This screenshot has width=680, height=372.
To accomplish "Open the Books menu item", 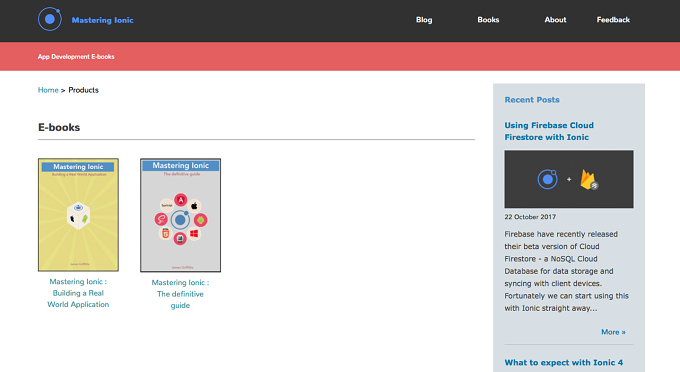I will coord(488,20).
